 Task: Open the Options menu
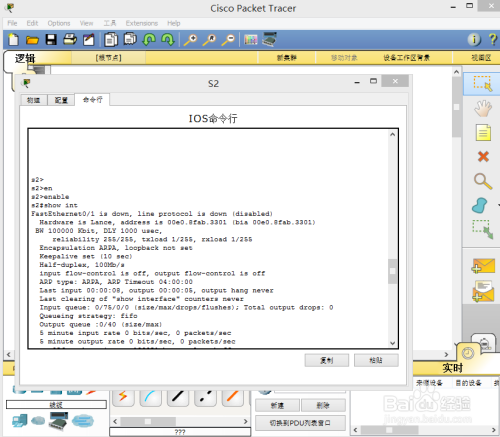(59, 23)
